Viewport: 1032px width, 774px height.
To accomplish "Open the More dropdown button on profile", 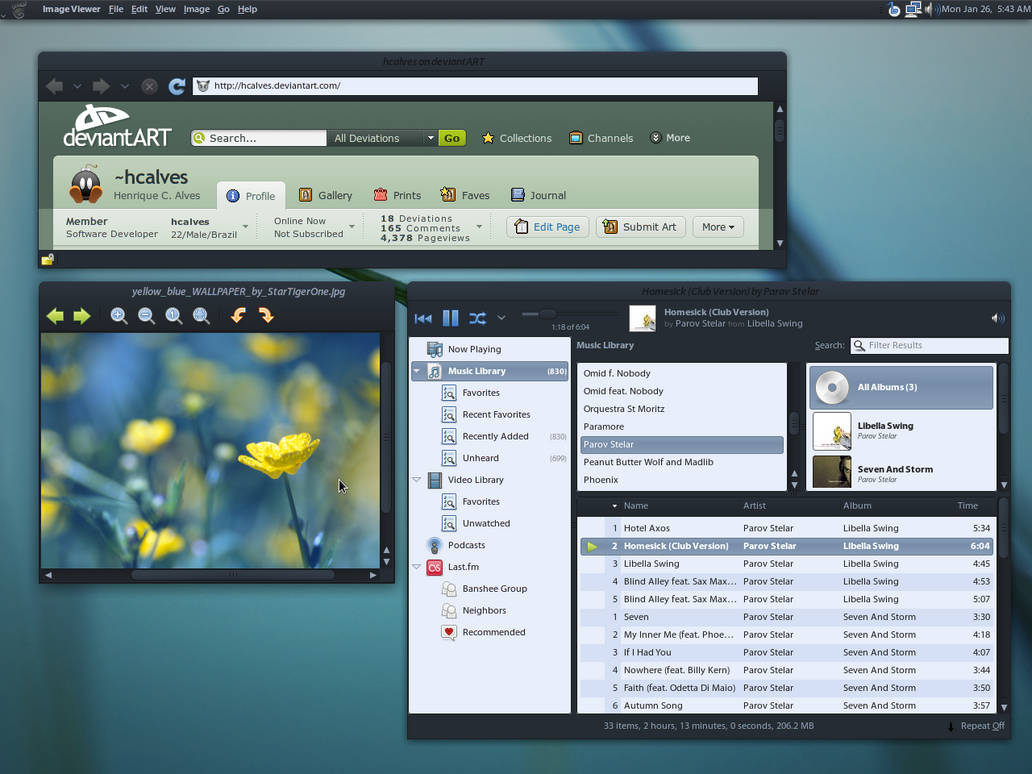I will click(x=717, y=227).
